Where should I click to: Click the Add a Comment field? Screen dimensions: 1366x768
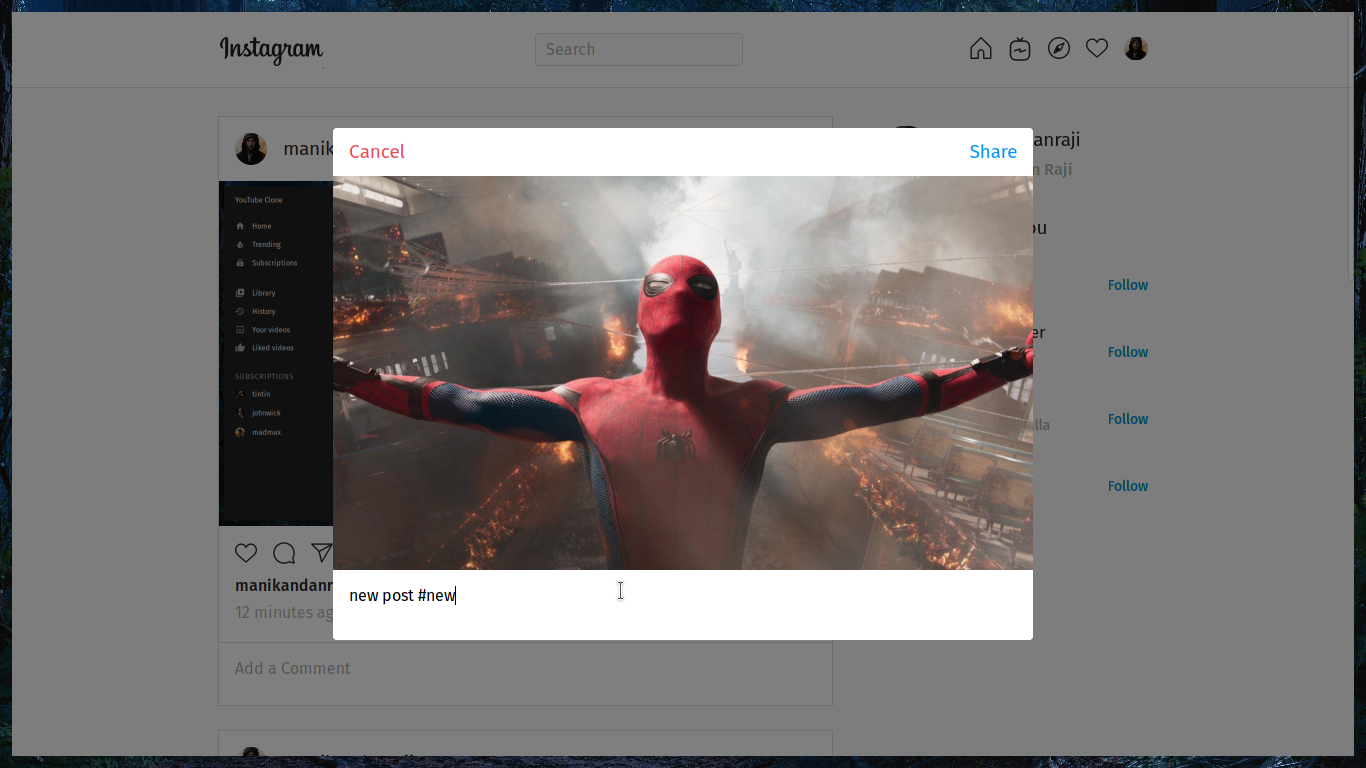coord(525,669)
